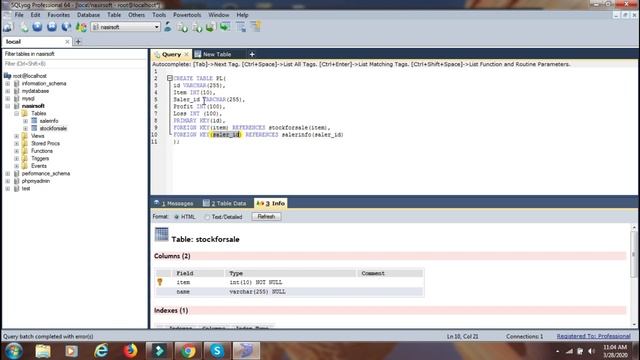Expand the phpmyadmin database node
The image size is (640, 360).
pyautogui.click(x=8, y=181)
